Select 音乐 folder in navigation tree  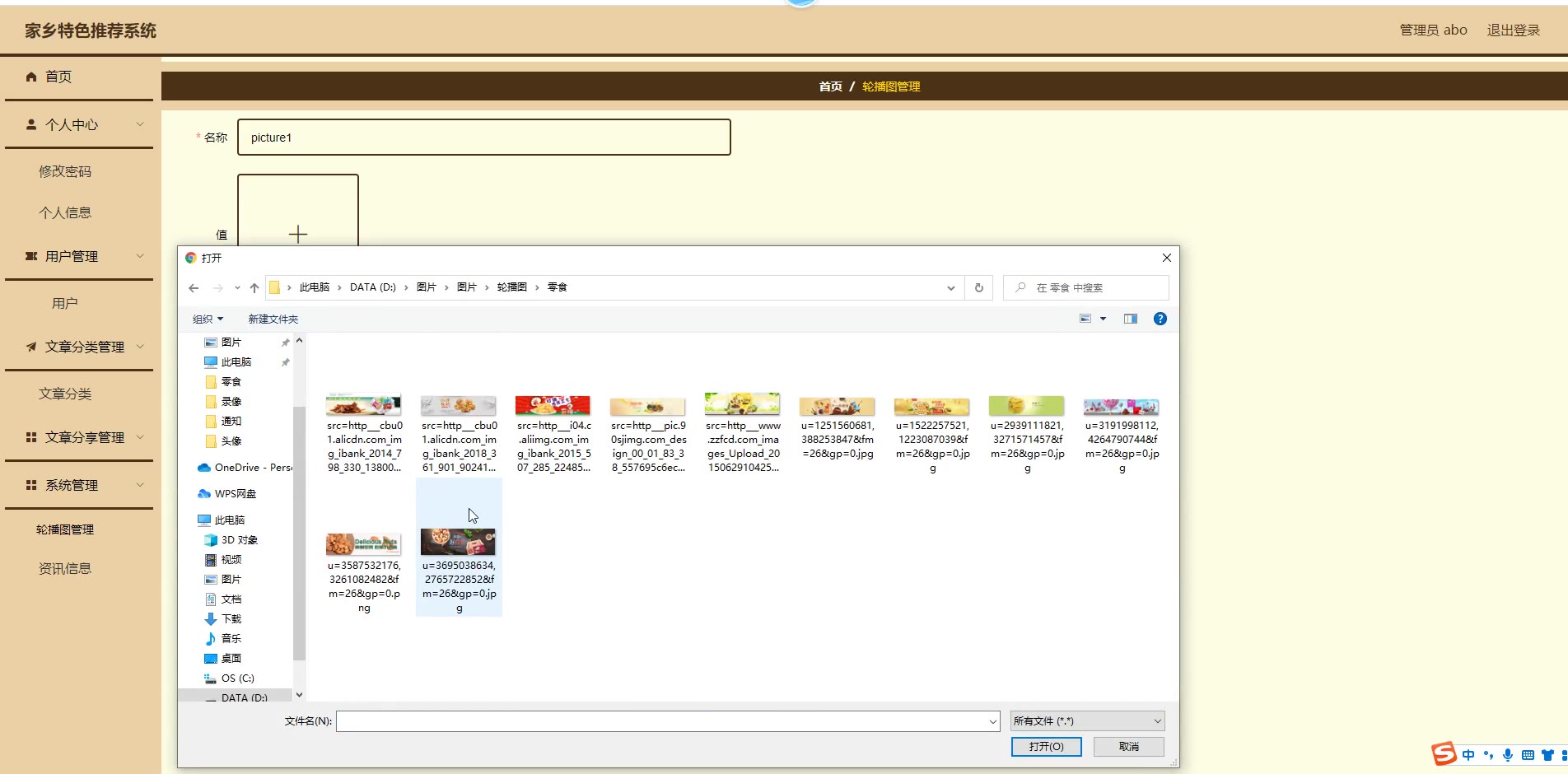click(x=223, y=638)
